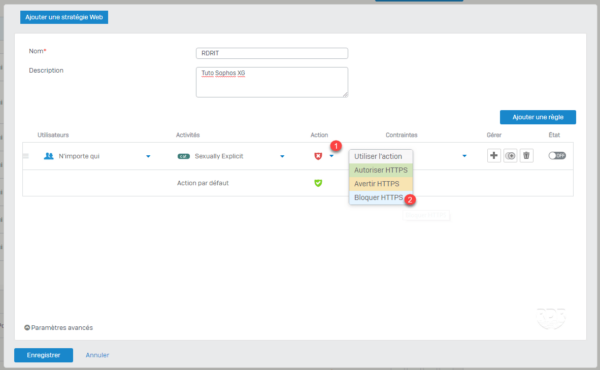The height and width of the screenshot is (370, 600).
Task: Click the Annuler link
Action: coord(97,355)
